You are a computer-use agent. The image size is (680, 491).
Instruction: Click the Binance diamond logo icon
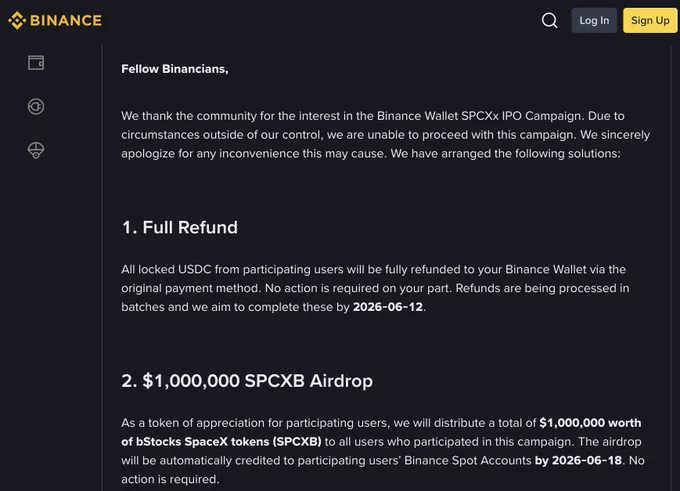[x=17, y=20]
